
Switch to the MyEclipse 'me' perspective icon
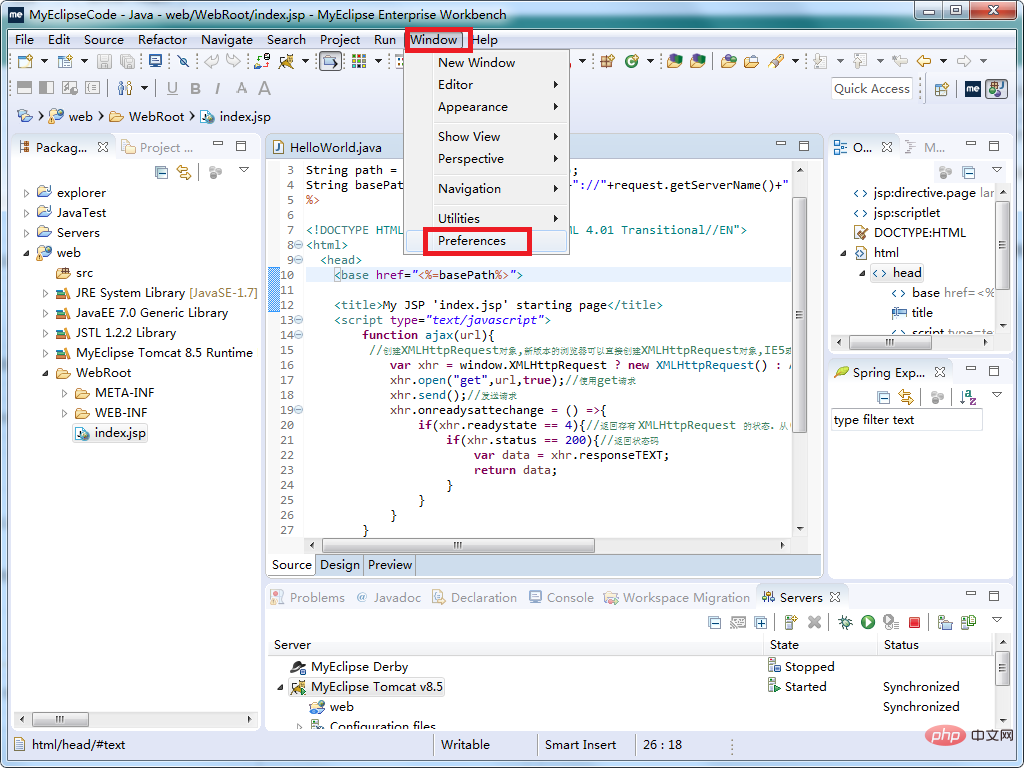pos(972,89)
